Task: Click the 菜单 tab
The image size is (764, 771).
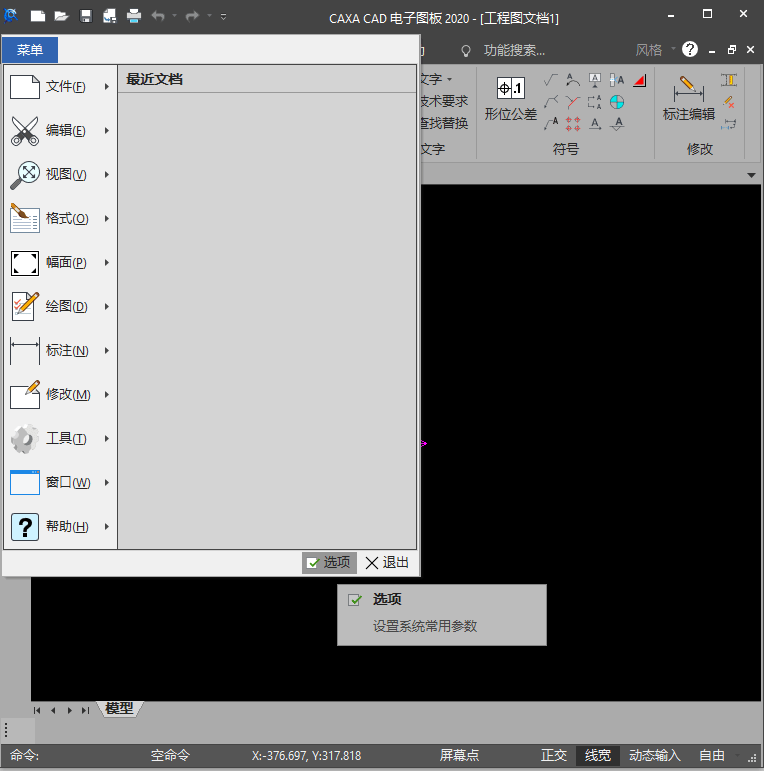Action: coord(30,50)
